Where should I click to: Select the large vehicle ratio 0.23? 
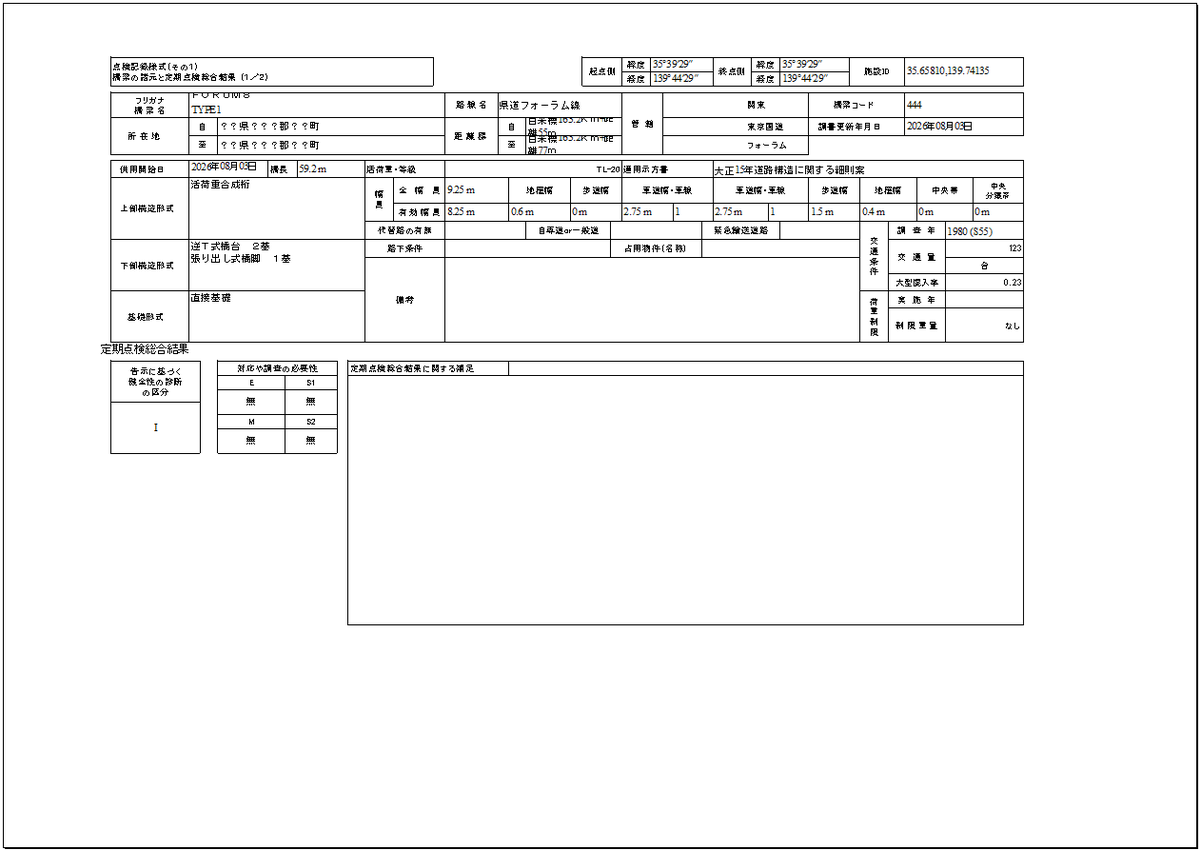click(x=1012, y=283)
